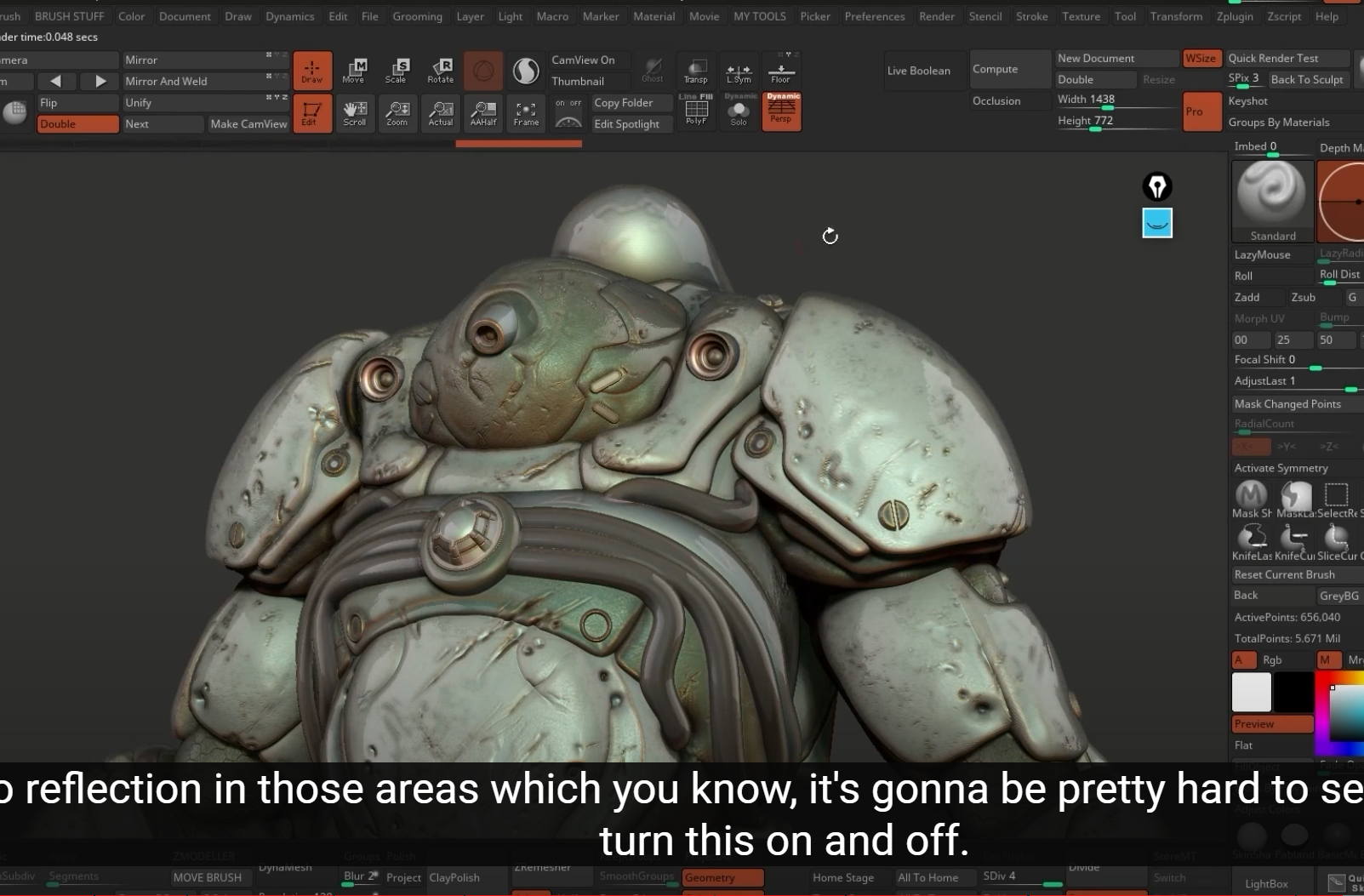Adjust the document Width slider
The width and height of the screenshot is (1364, 896).
[x=1116, y=100]
